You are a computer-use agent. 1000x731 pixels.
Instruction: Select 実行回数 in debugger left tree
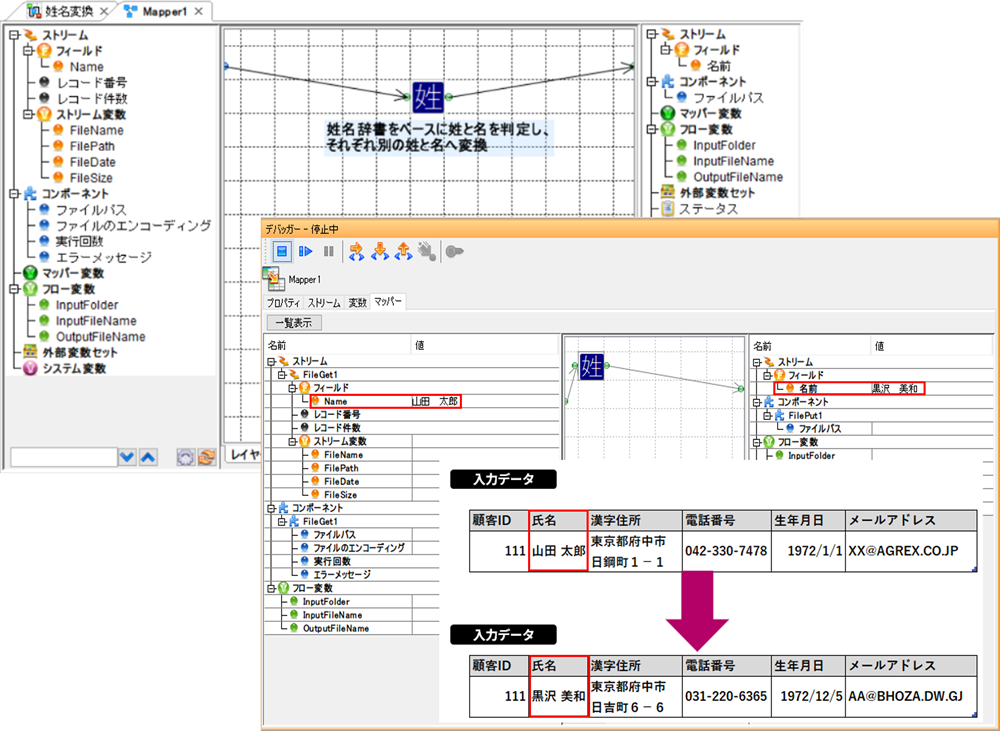click(x=332, y=561)
